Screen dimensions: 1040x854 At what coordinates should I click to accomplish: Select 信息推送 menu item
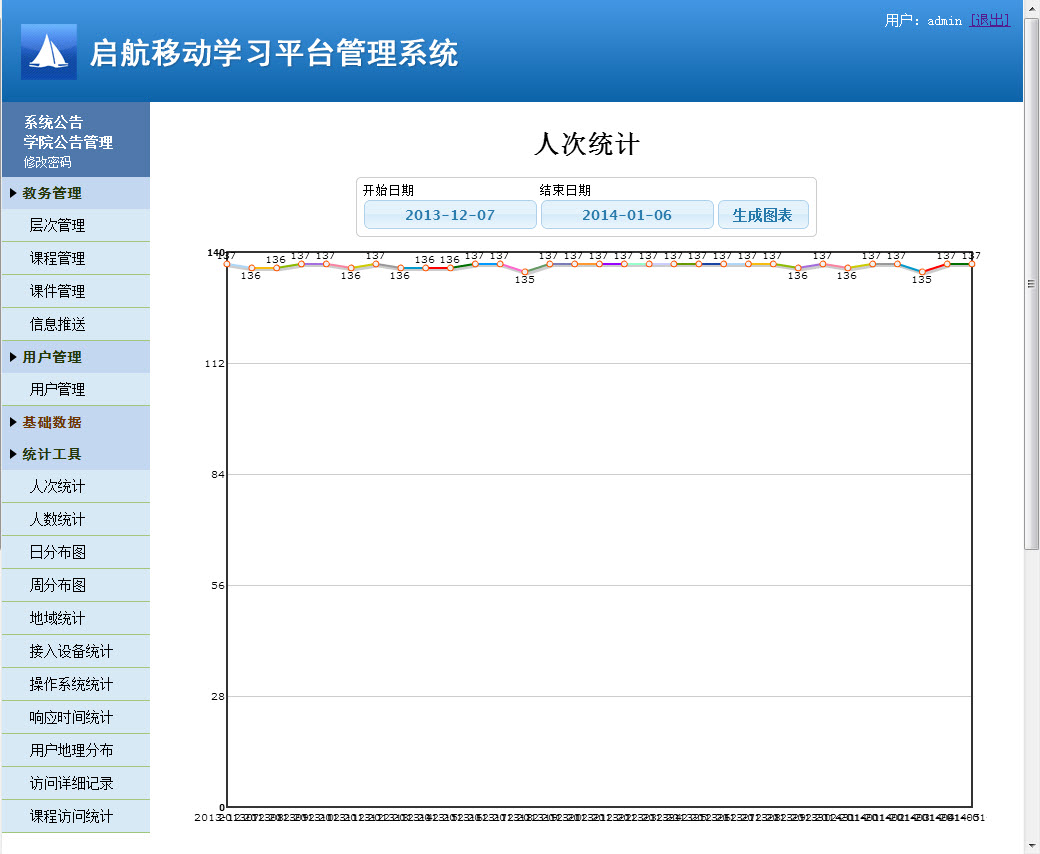point(58,324)
